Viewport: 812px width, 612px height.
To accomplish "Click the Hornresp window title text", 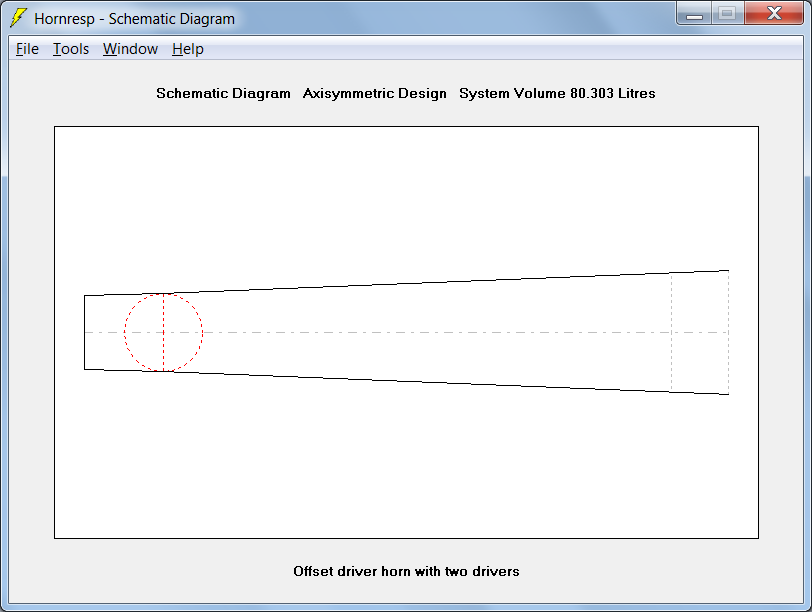I will point(134,19).
